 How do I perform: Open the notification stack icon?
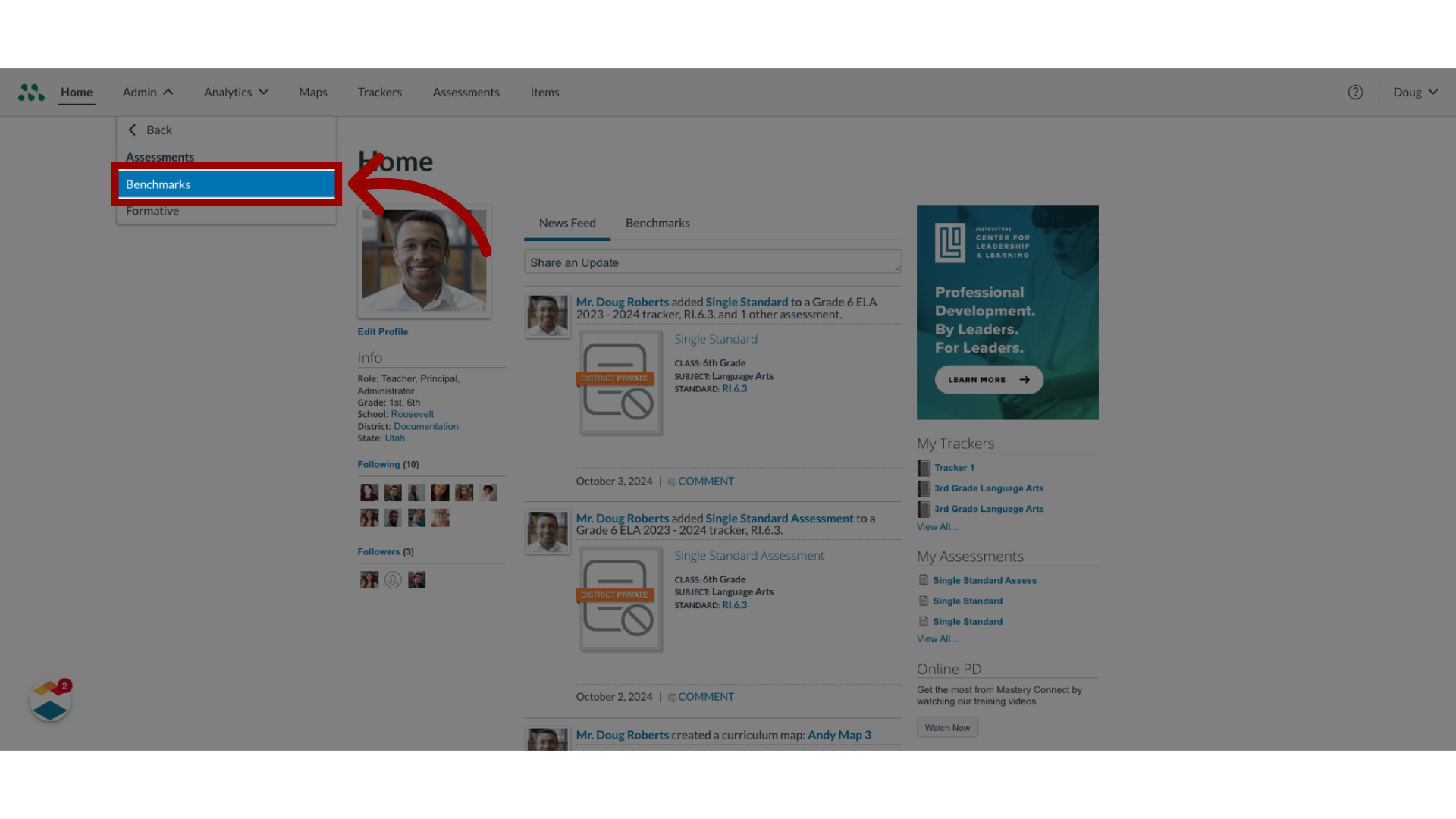pos(49,701)
